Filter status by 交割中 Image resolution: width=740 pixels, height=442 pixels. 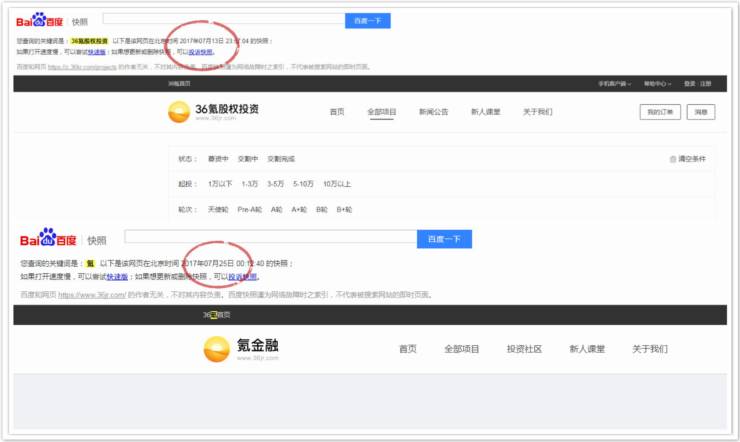point(248,159)
